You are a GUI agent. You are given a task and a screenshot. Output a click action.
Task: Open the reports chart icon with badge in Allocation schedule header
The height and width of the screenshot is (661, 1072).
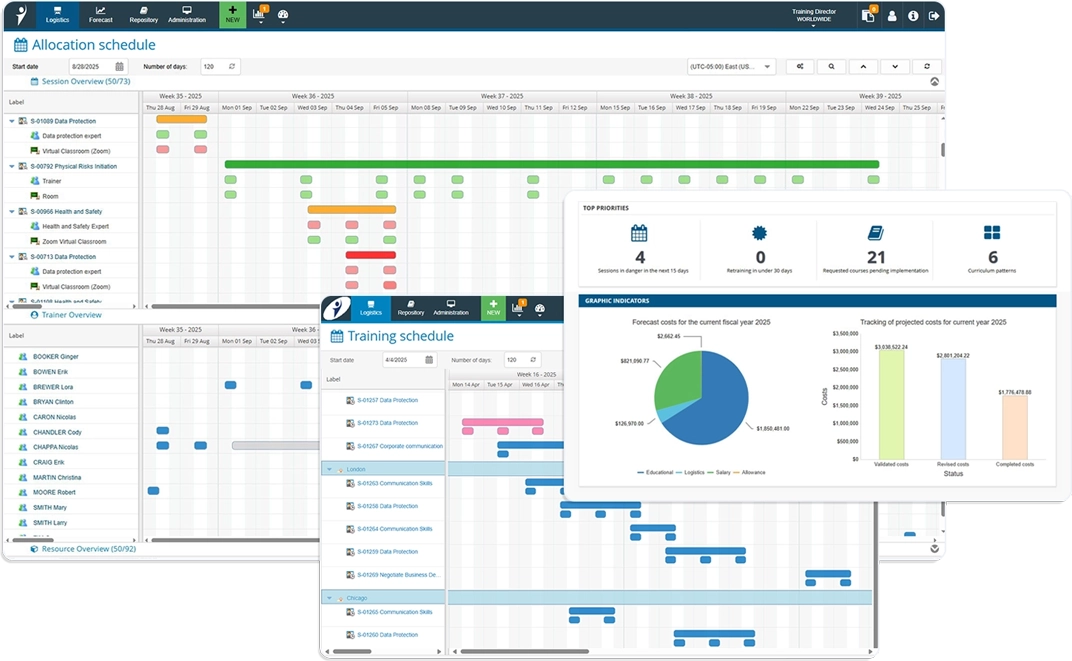(260, 14)
